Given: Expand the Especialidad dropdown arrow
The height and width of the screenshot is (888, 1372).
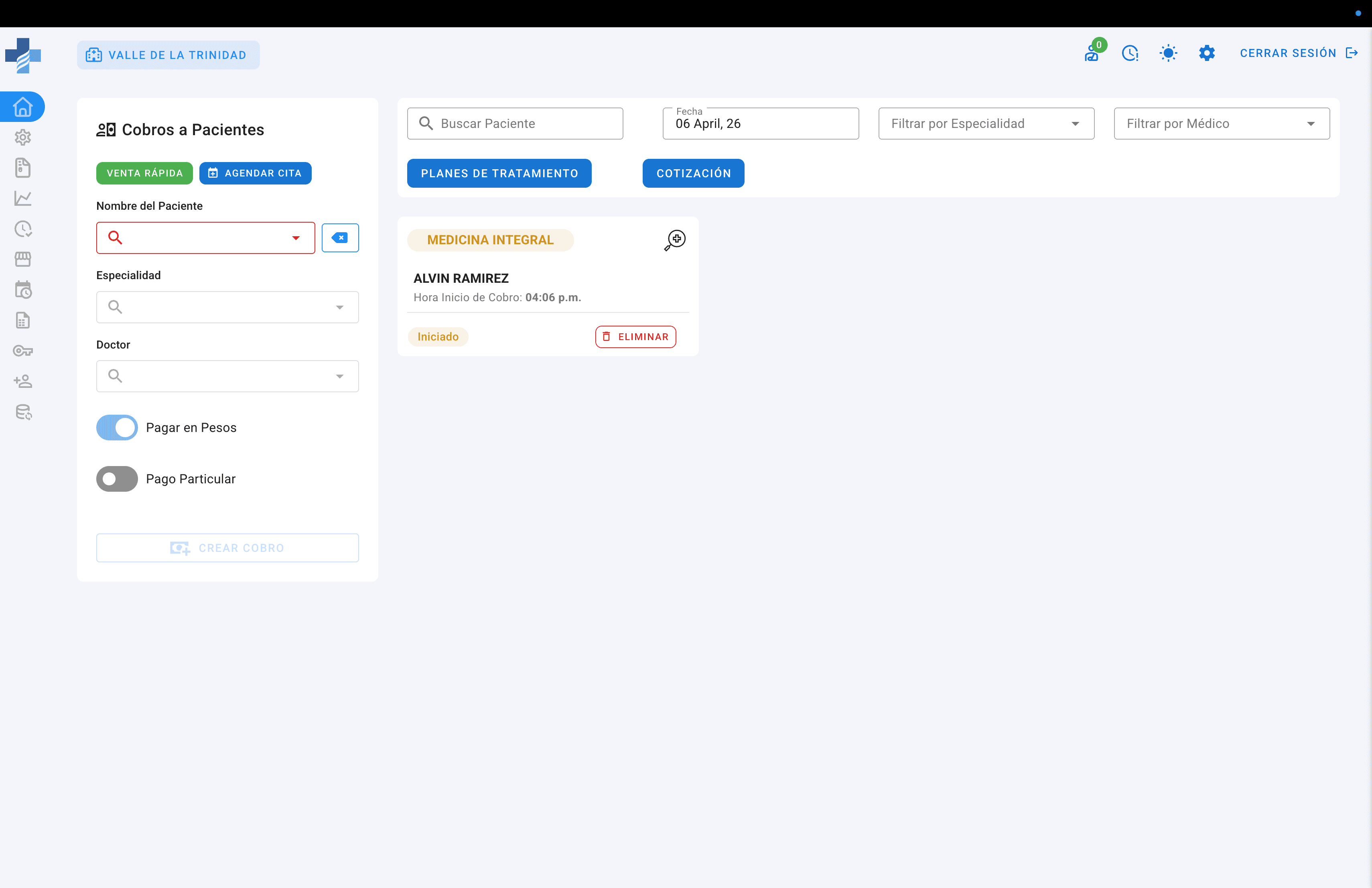Looking at the screenshot, I should point(339,307).
